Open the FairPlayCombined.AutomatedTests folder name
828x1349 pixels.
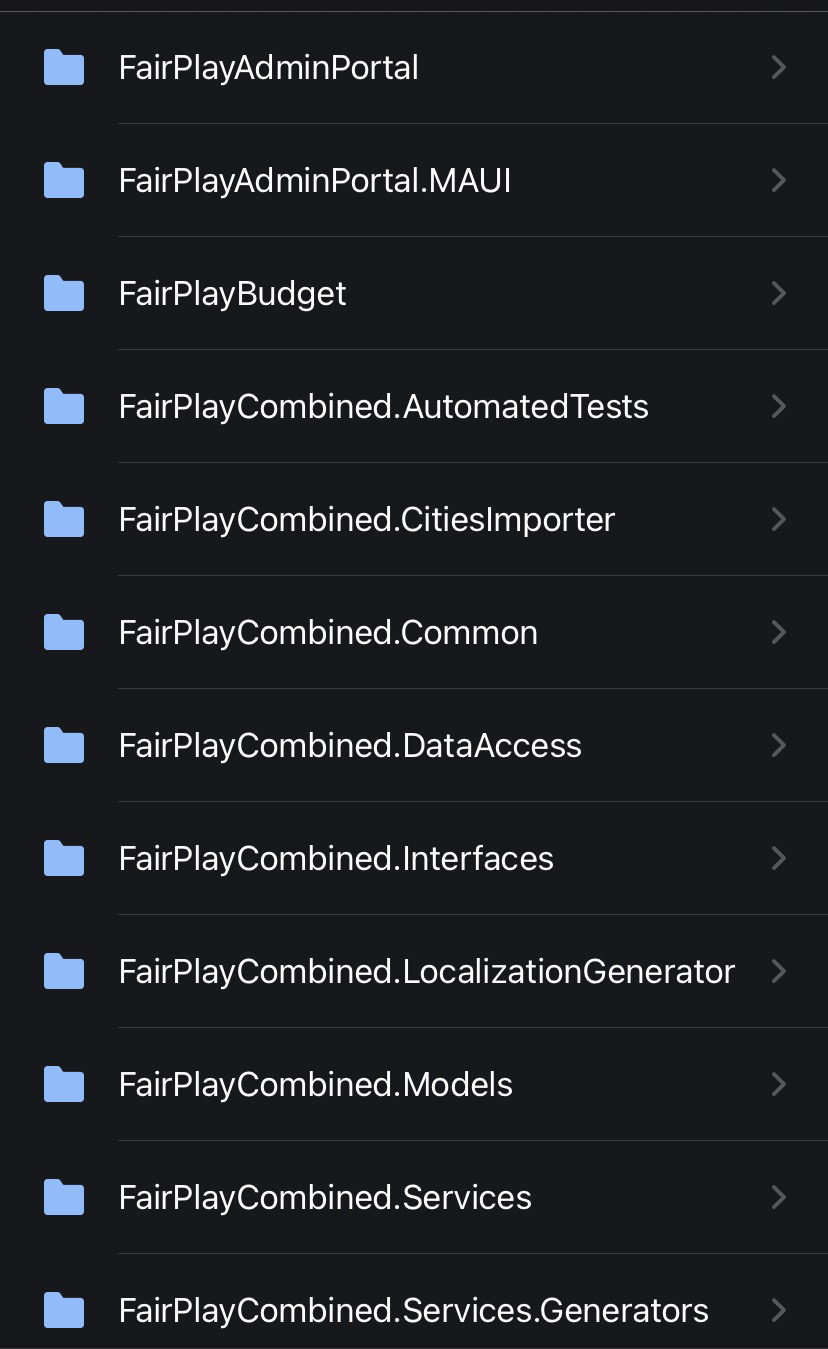[384, 407]
